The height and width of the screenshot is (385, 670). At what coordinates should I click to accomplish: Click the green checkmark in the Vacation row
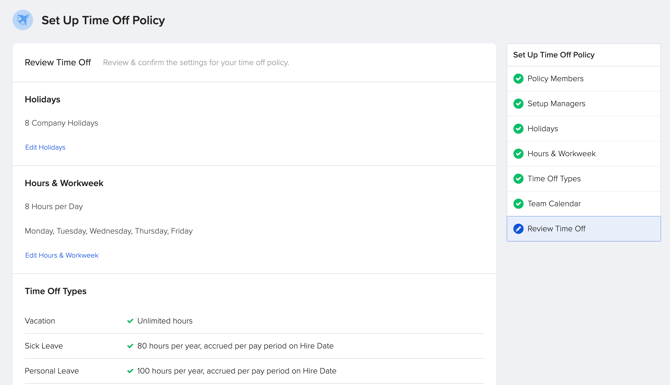[130, 321]
